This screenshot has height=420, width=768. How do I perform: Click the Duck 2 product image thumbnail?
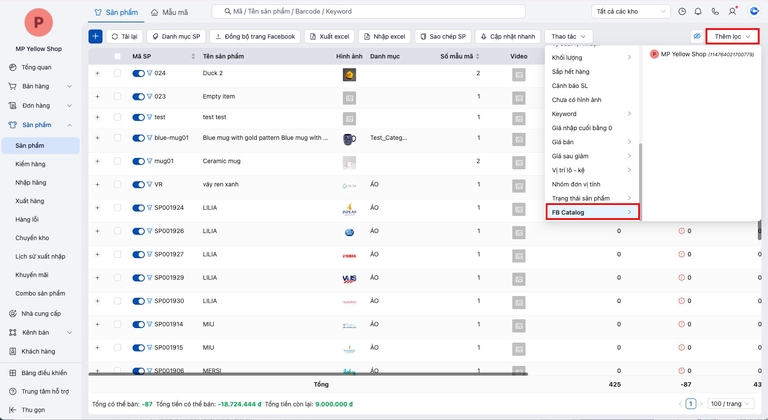349,74
